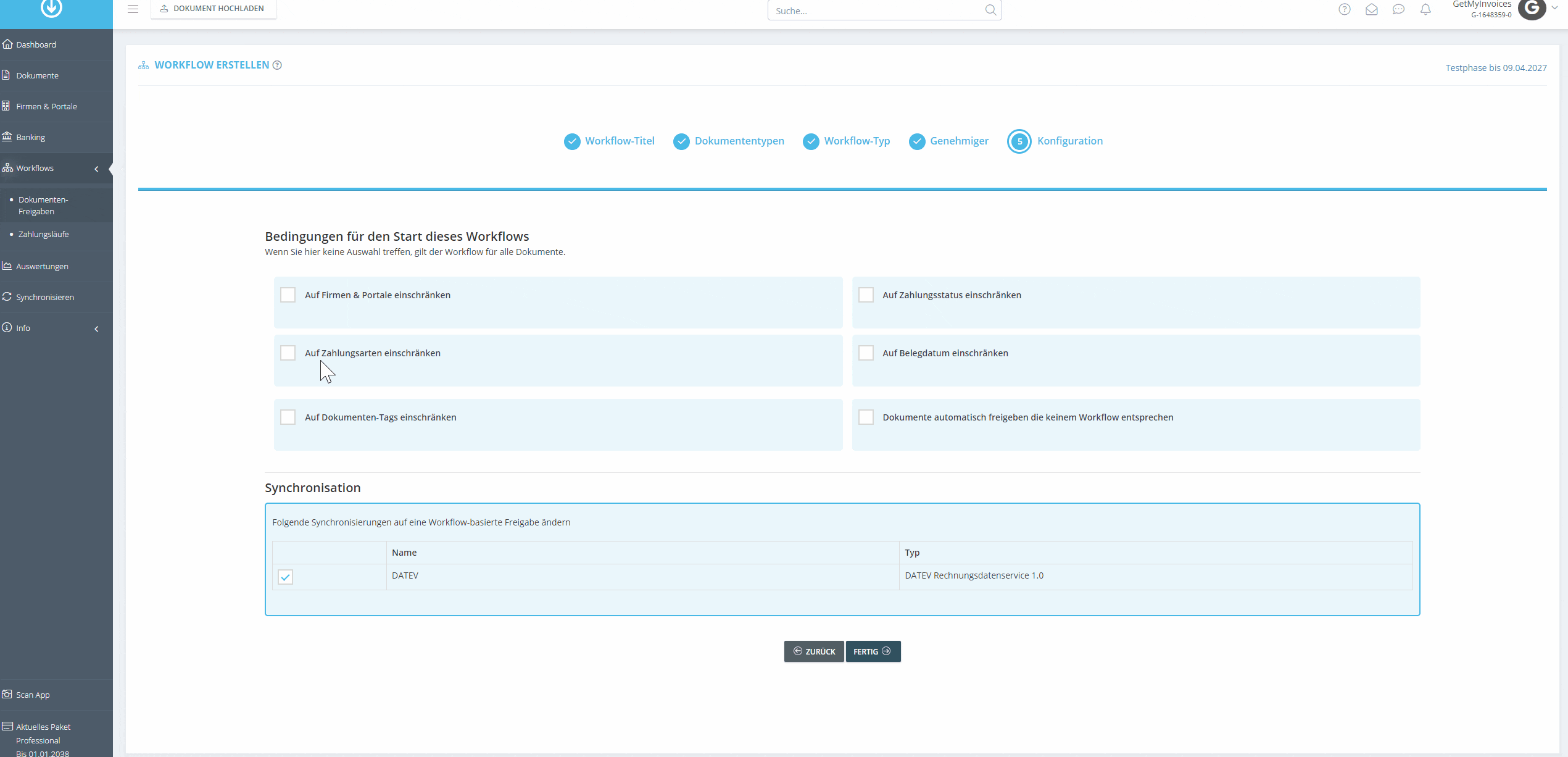Enable Auf Firmen & Portale einschränken

click(288, 295)
